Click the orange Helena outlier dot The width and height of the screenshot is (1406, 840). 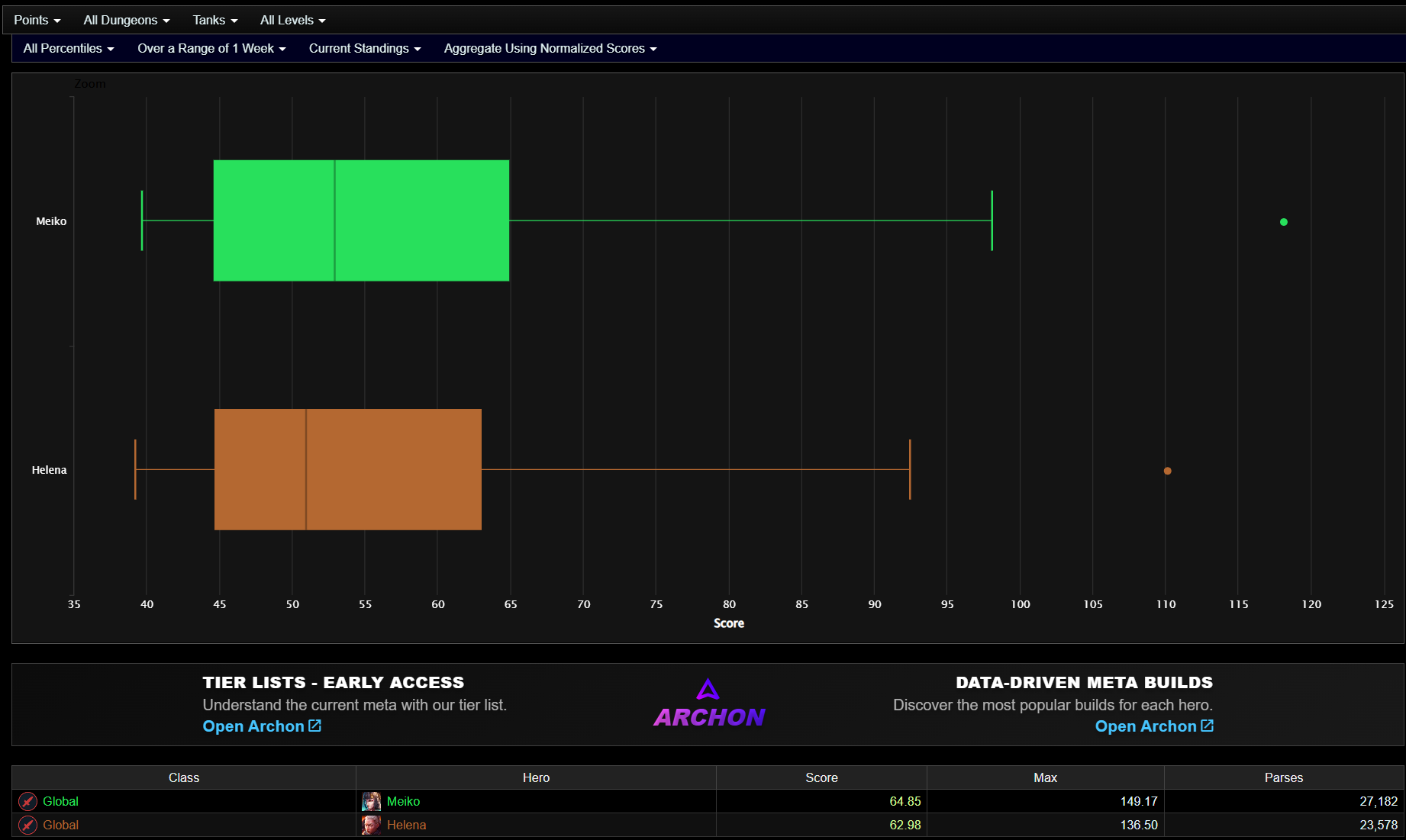point(1167,471)
